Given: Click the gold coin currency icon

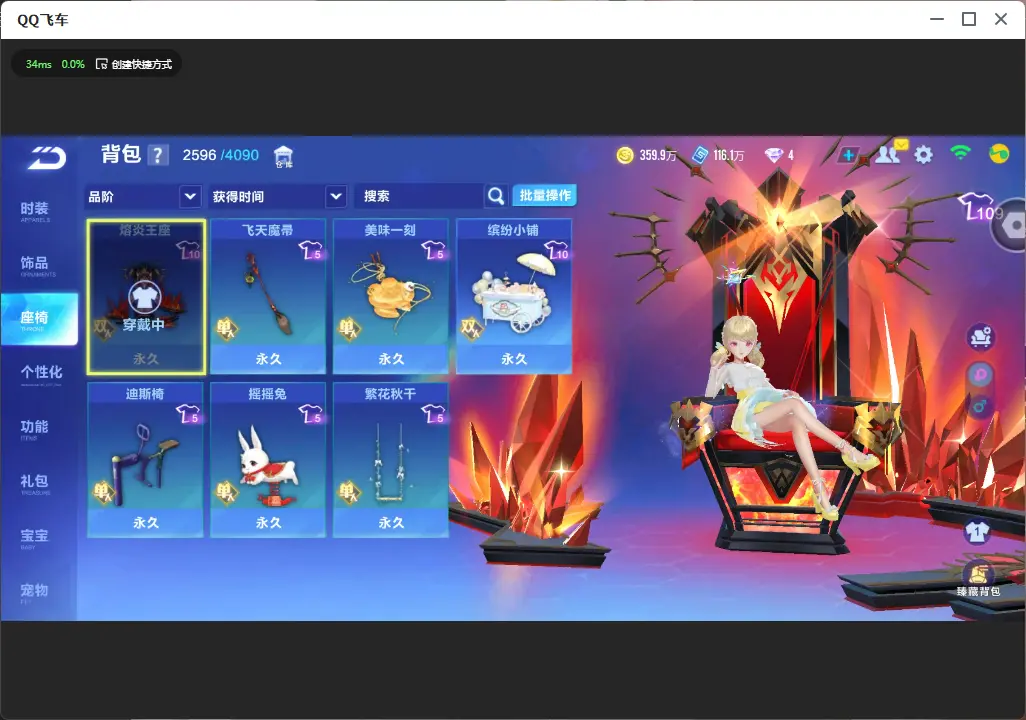Looking at the screenshot, I should (x=625, y=155).
